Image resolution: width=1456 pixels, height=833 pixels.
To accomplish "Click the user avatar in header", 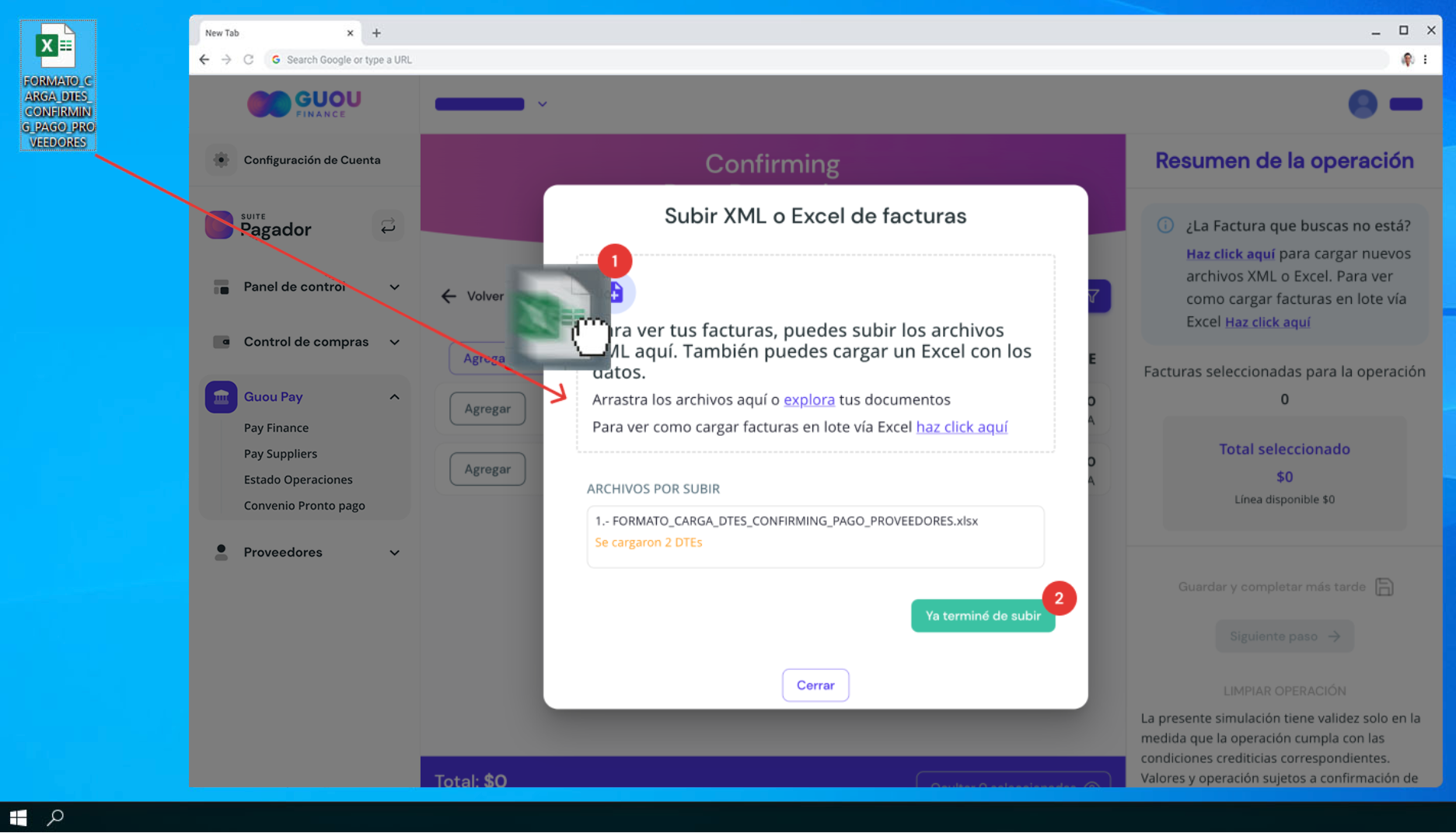I will 1362,104.
